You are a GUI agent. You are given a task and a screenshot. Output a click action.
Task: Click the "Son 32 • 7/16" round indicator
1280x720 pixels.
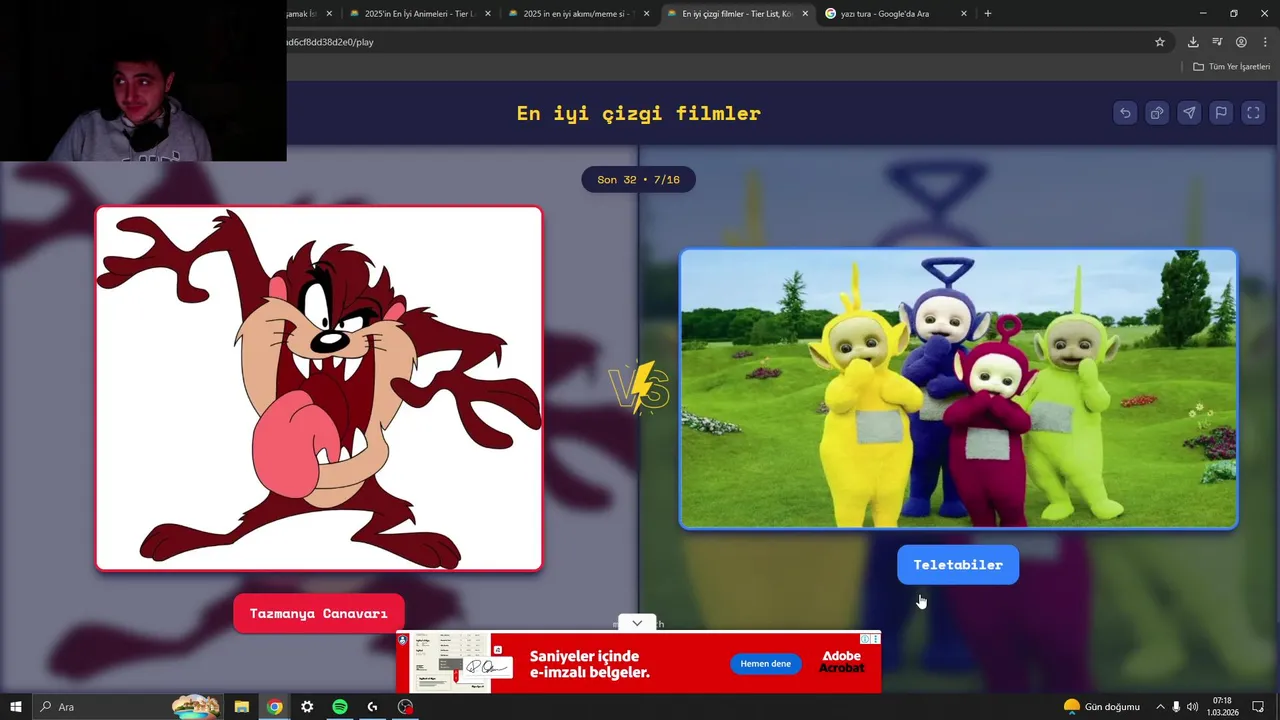click(x=638, y=180)
